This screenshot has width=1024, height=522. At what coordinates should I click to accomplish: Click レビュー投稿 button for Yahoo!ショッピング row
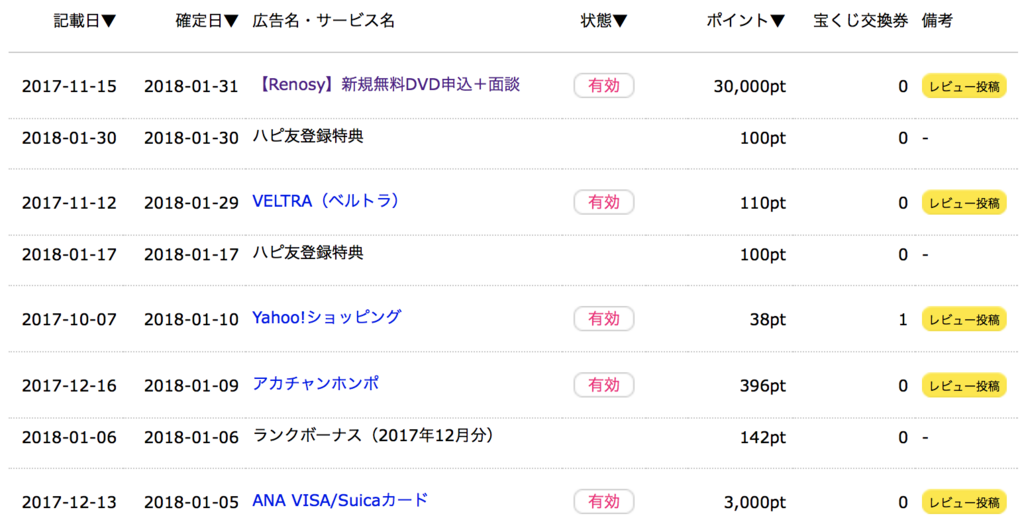964,319
